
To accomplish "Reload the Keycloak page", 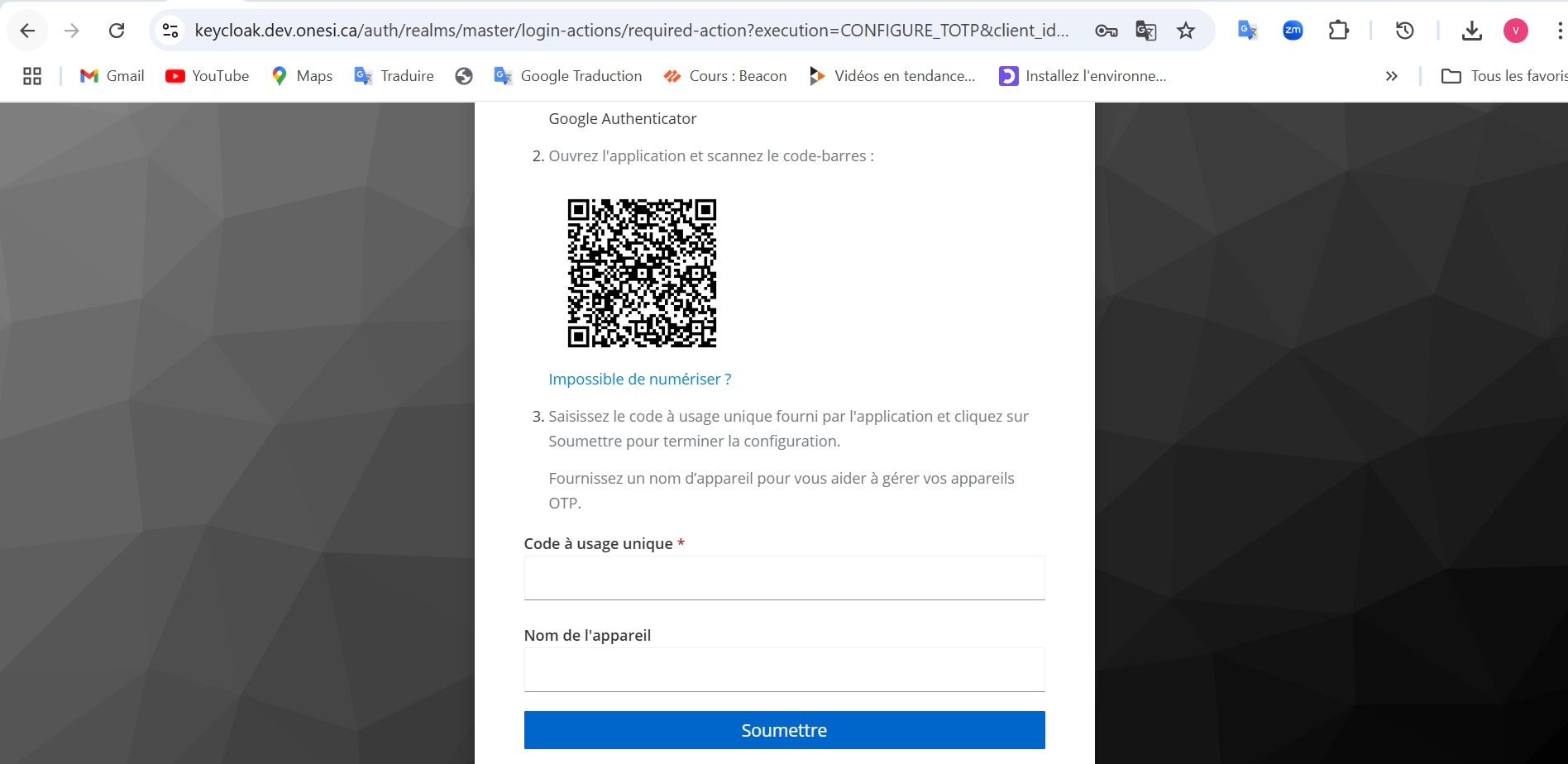I will click(117, 31).
